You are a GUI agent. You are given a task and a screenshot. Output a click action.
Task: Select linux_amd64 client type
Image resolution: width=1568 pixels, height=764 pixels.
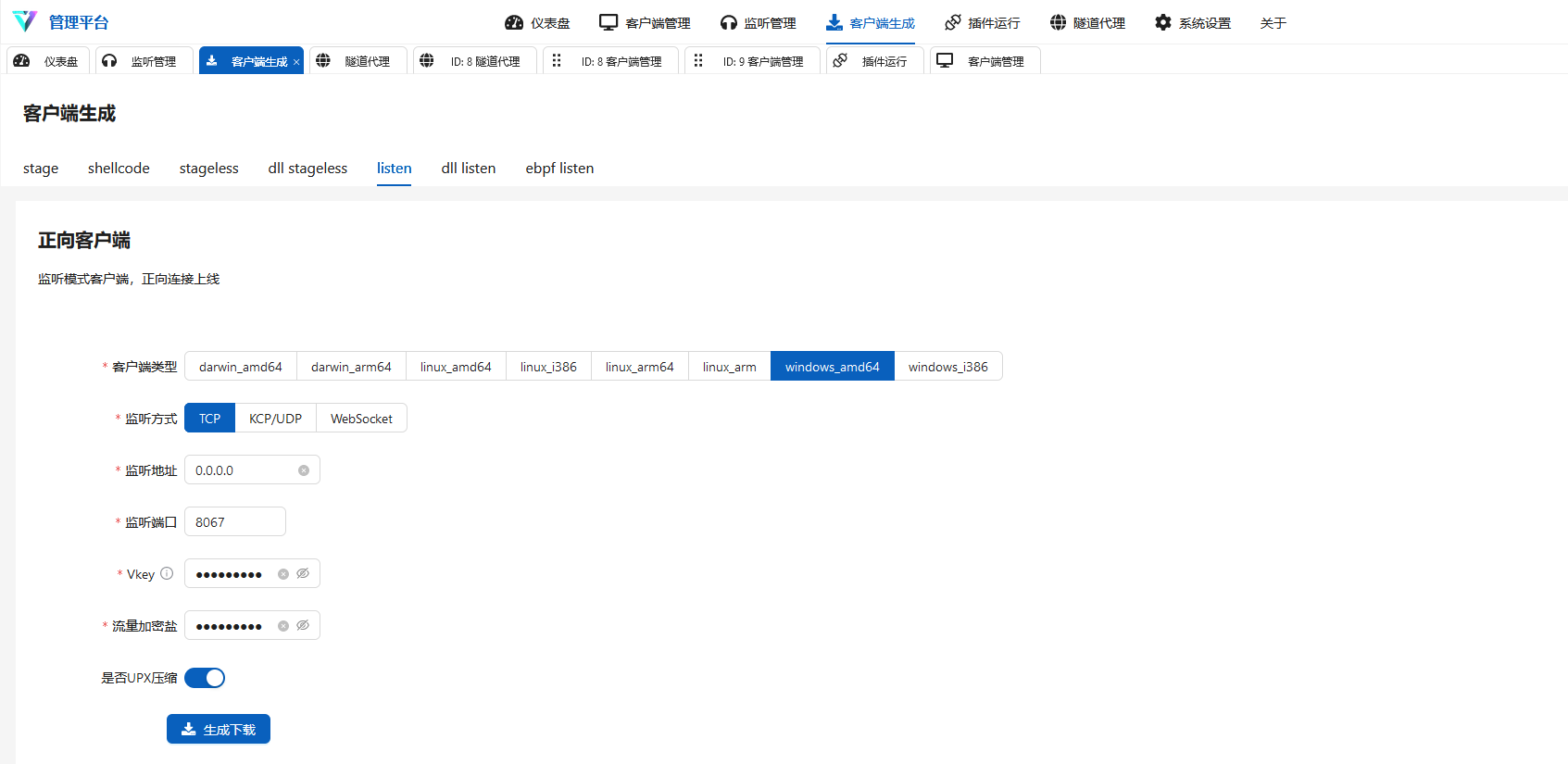click(x=456, y=367)
